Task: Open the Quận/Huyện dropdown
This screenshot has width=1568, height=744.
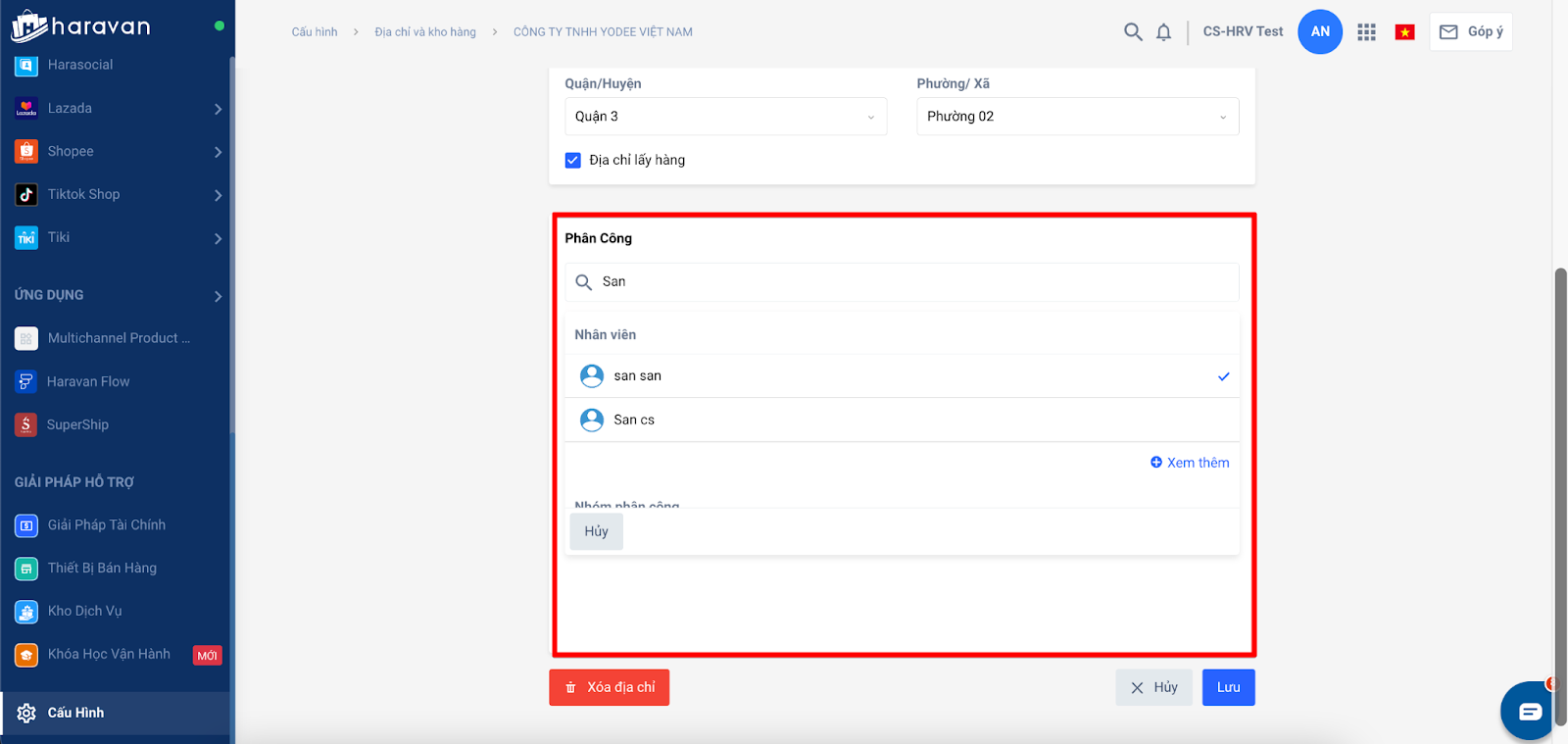Action: click(725, 117)
